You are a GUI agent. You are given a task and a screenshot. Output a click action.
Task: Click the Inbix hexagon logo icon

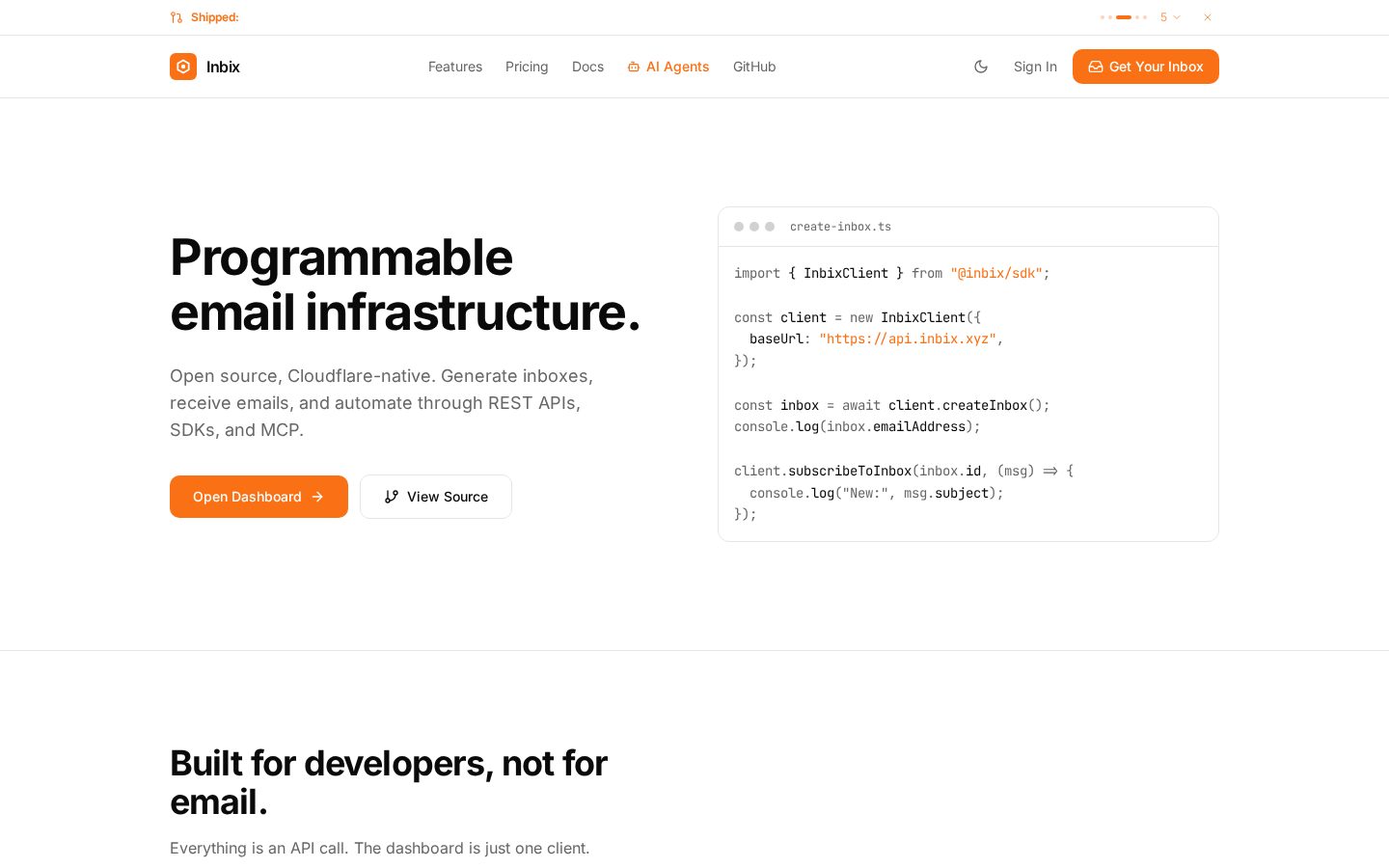coord(183,67)
